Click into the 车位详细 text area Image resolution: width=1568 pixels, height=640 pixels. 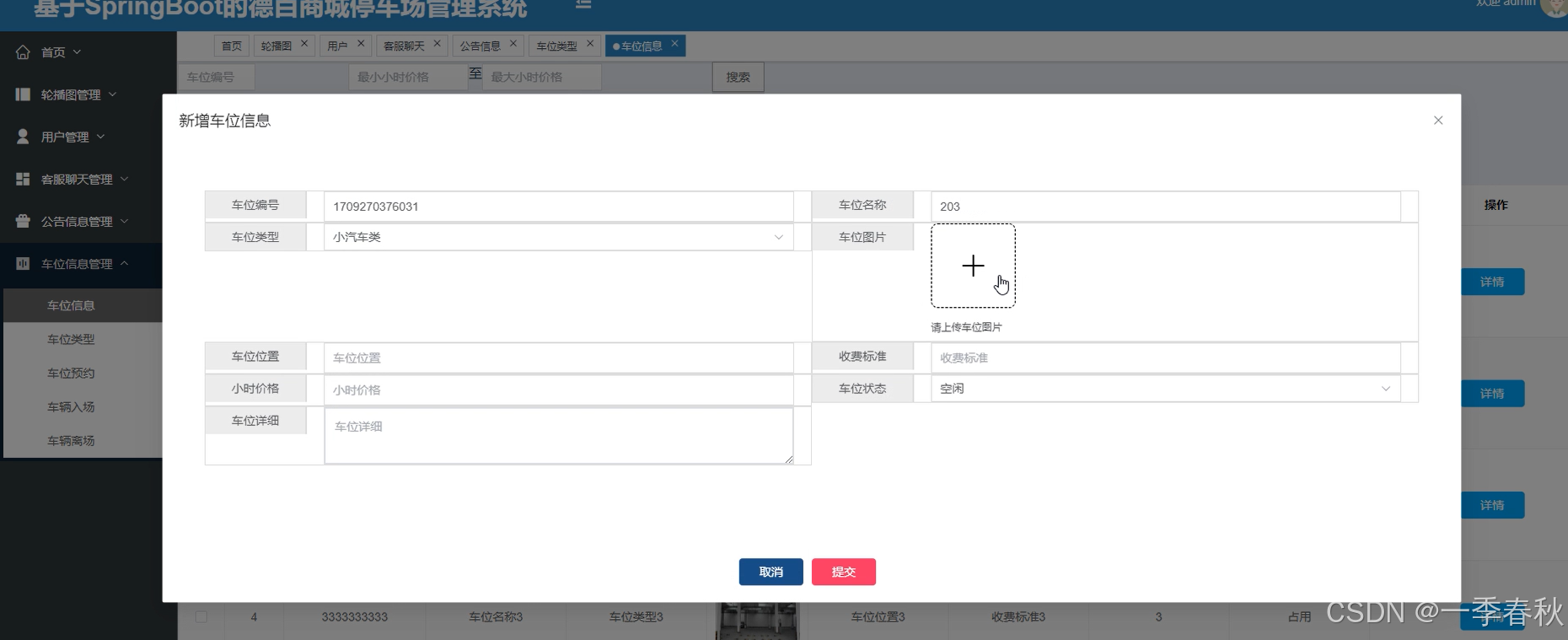tap(558, 435)
